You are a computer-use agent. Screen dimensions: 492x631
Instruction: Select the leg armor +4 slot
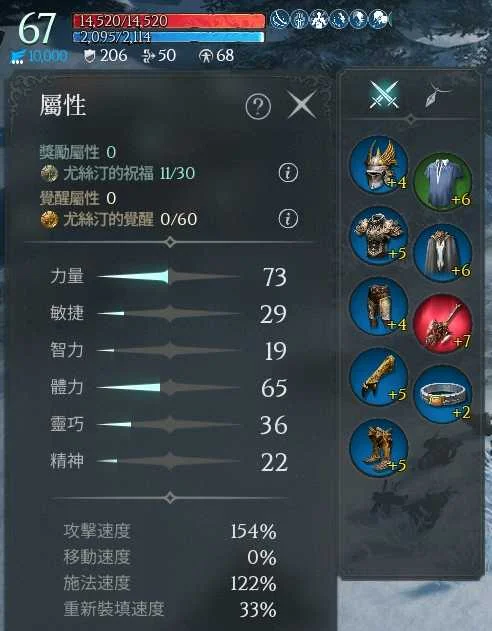[x=379, y=307]
